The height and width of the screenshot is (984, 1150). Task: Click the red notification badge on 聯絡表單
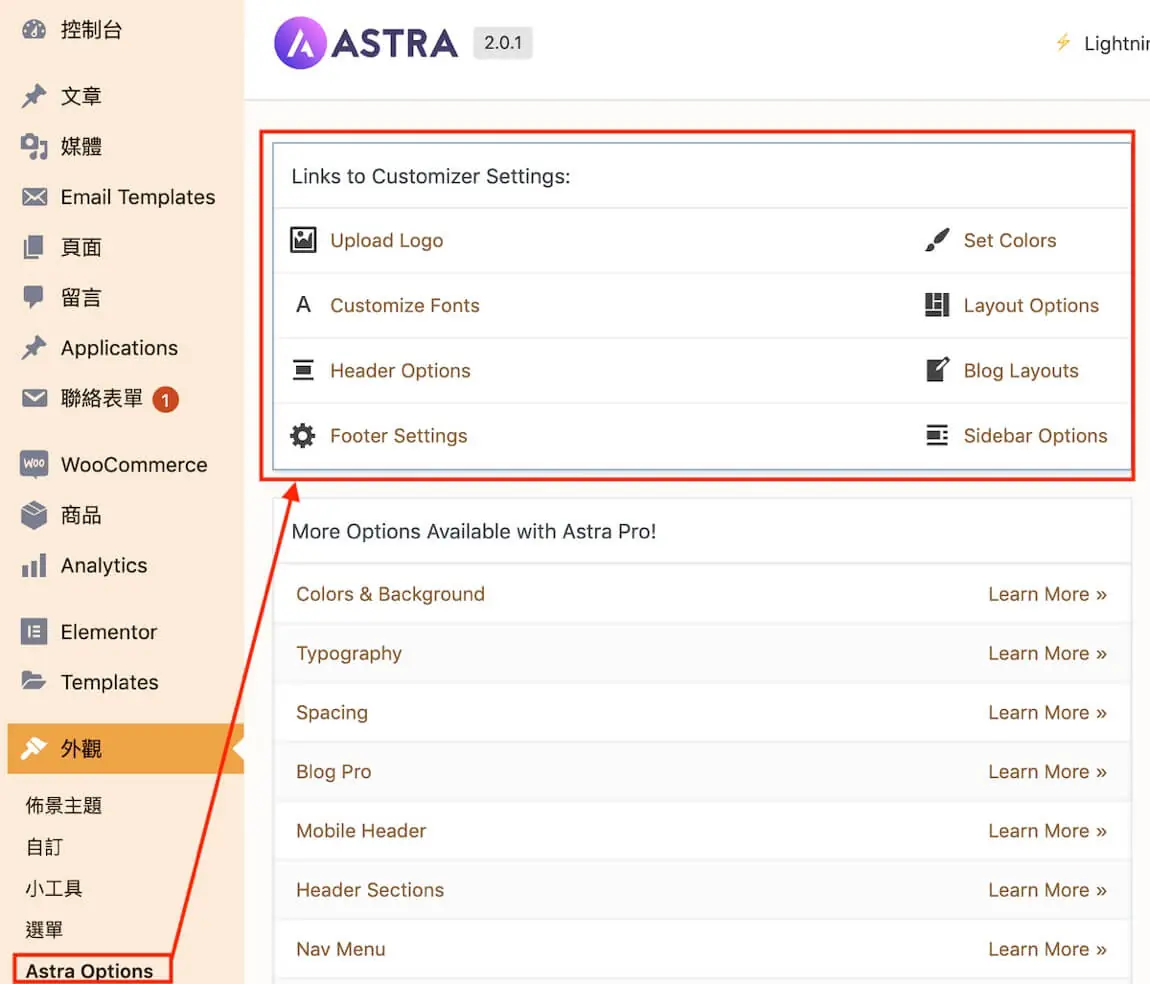(x=166, y=400)
